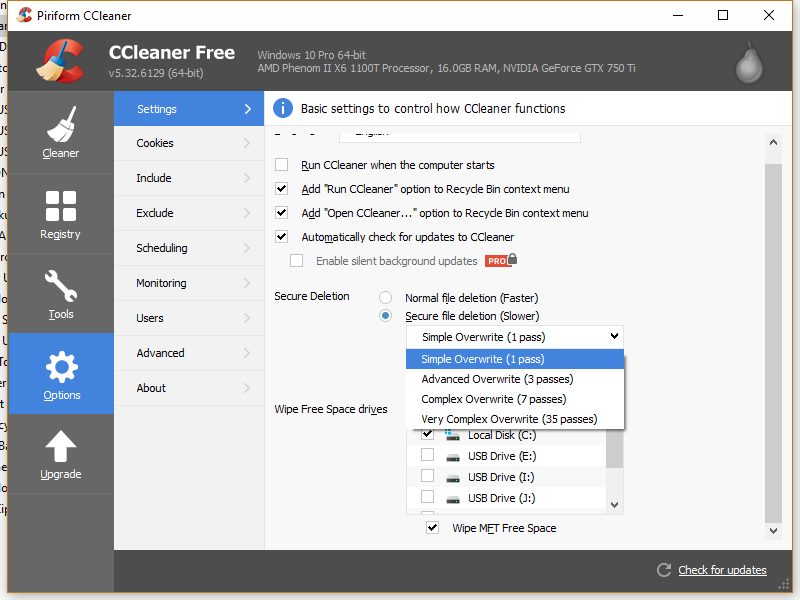Screen dimensions: 800x600
Task: Open the Registry section grid icon
Action: (61, 206)
